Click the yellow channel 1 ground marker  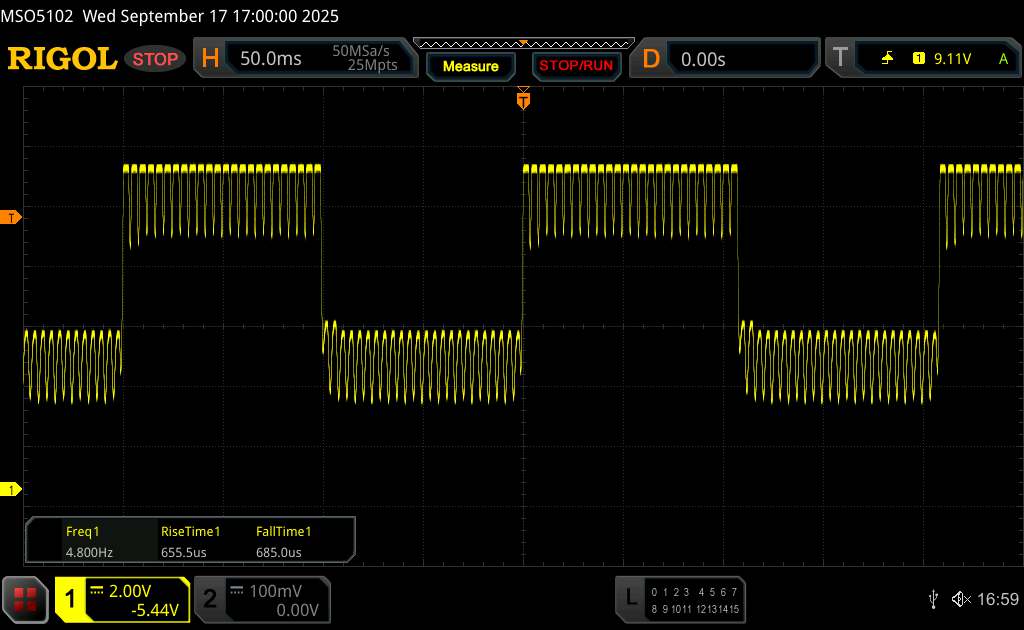[11, 489]
